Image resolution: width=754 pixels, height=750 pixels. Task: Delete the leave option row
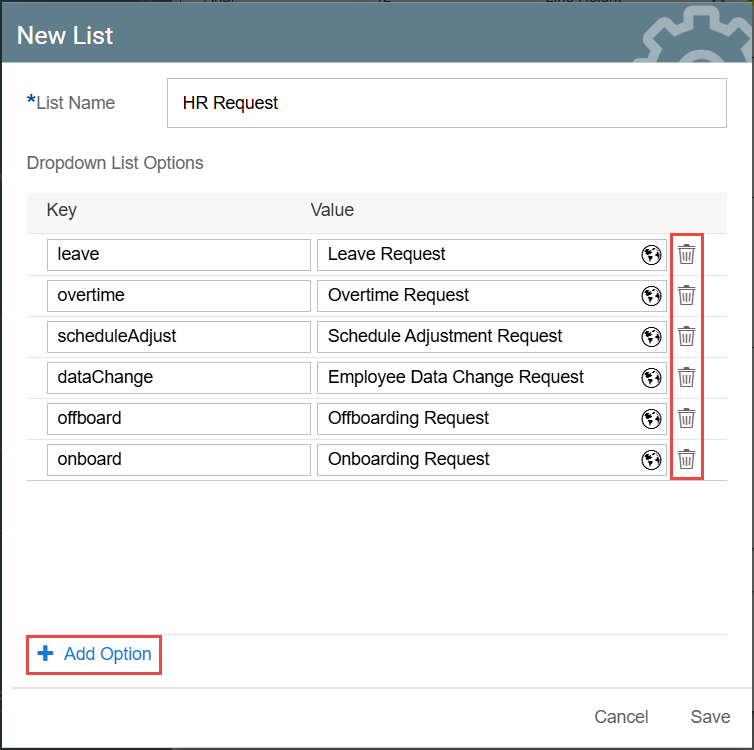[x=686, y=254]
